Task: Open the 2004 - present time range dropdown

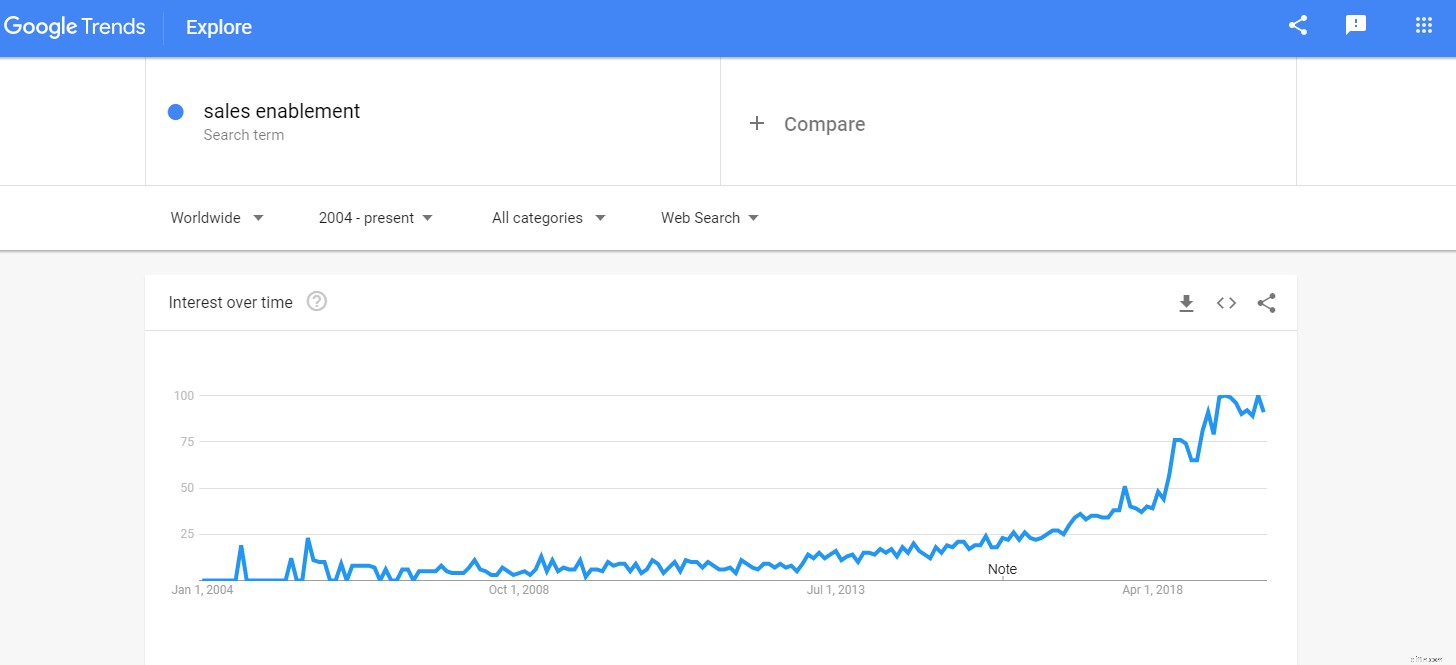Action: tap(375, 217)
